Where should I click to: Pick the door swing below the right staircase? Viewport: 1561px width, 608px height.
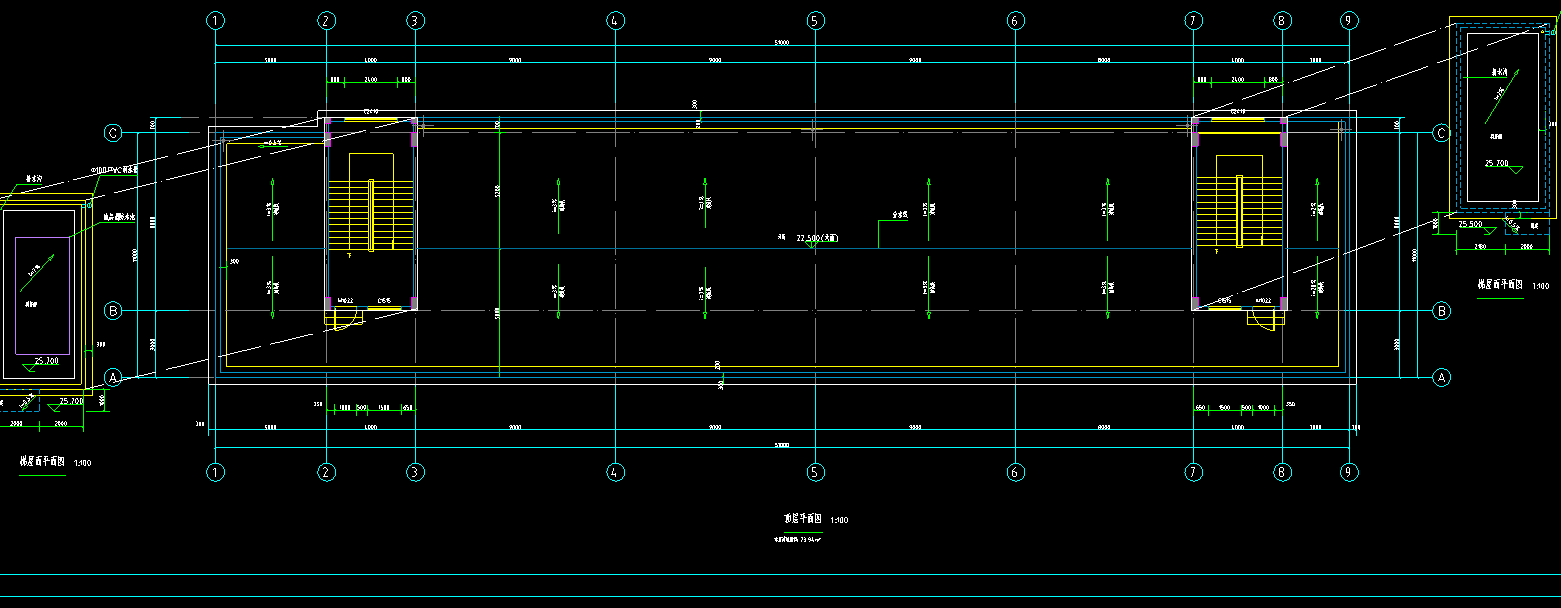(1268, 320)
